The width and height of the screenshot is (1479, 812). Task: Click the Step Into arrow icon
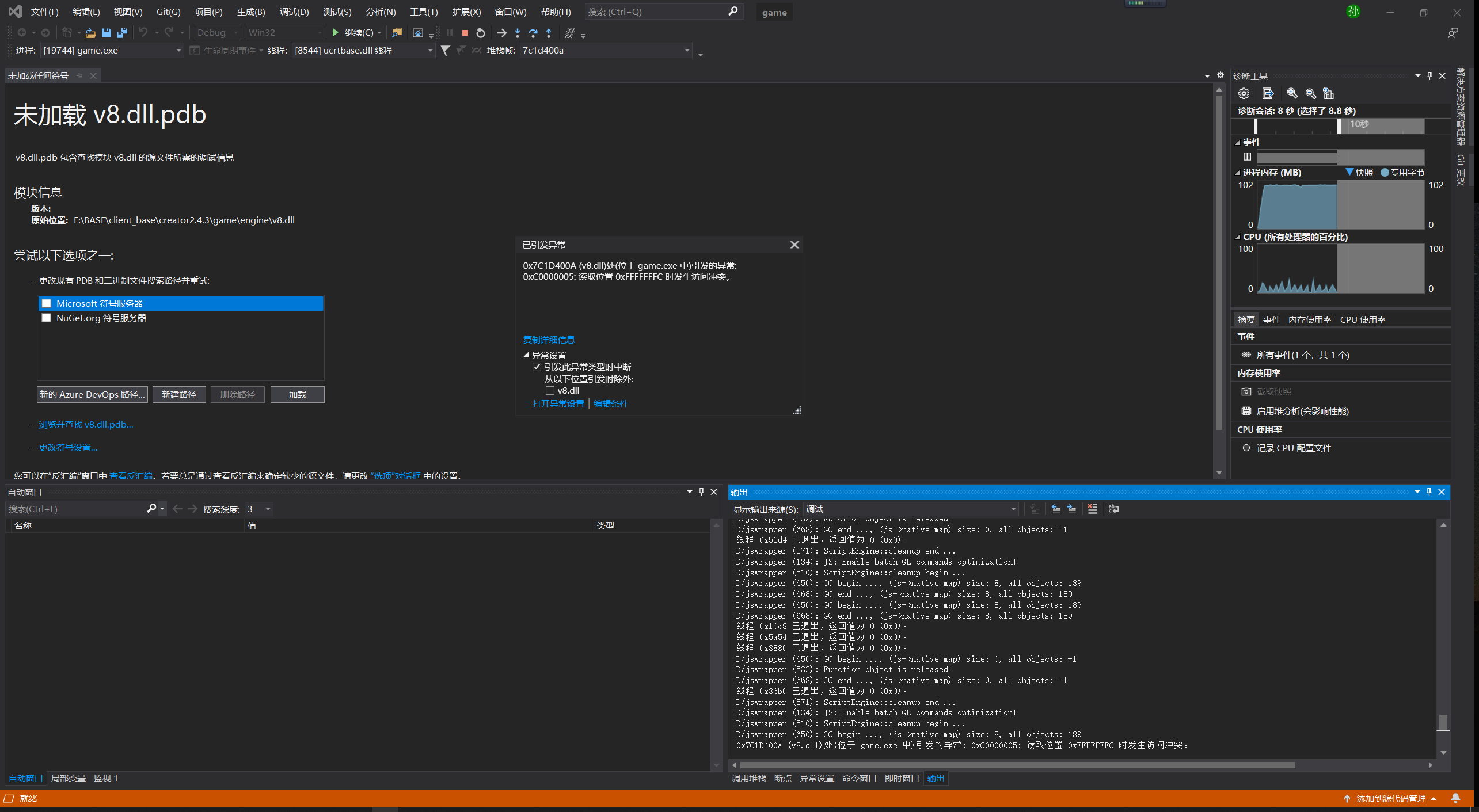point(518,33)
